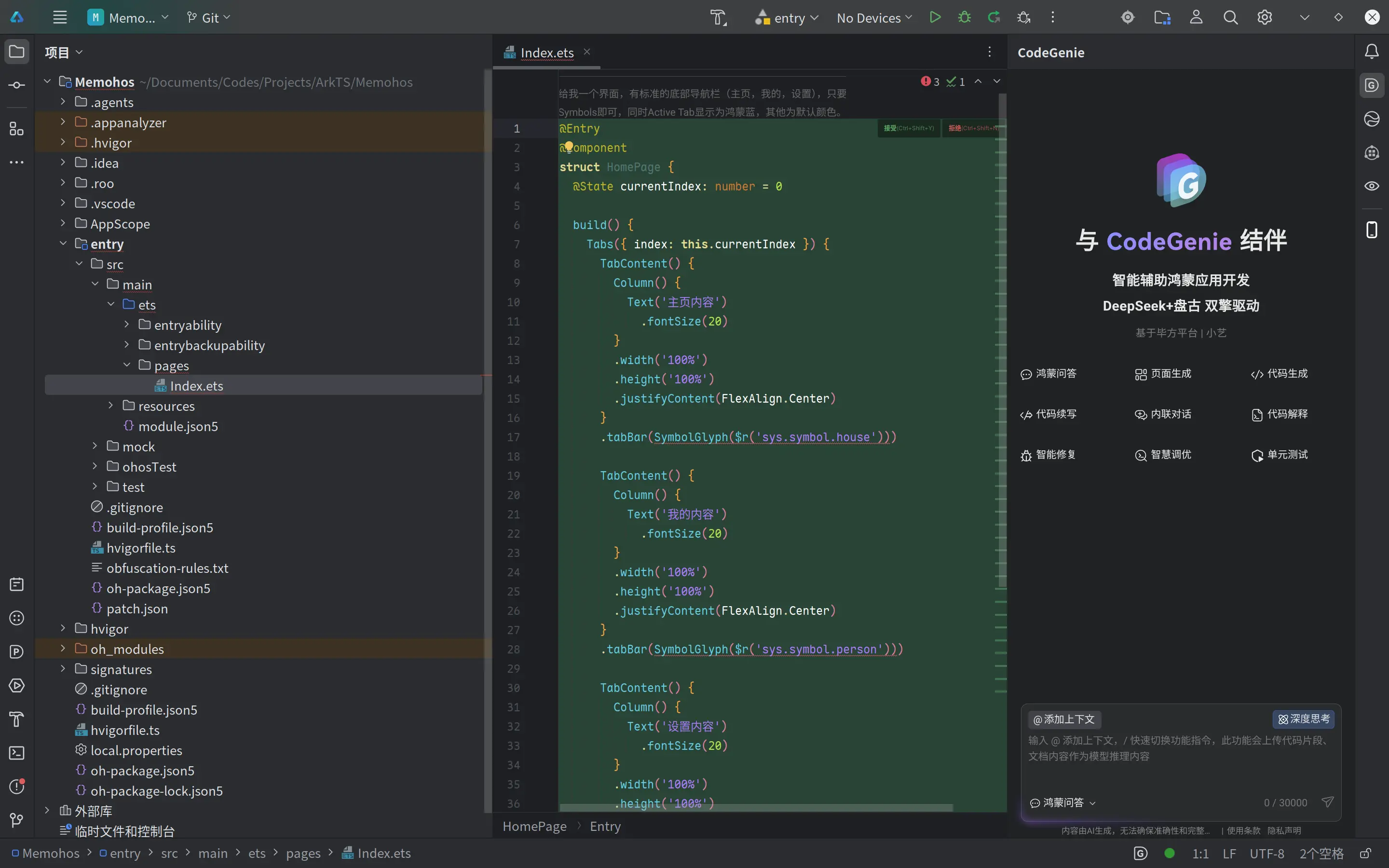The width and height of the screenshot is (1389, 868).
Task: Open Notifications bell in right sidebar
Action: point(1372,52)
